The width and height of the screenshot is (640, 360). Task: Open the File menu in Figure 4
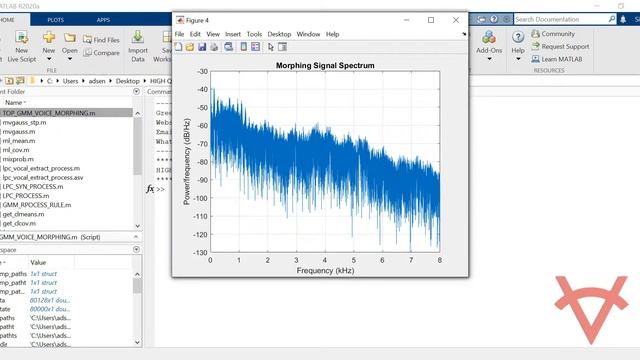pyautogui.click(x=179, y=34)
